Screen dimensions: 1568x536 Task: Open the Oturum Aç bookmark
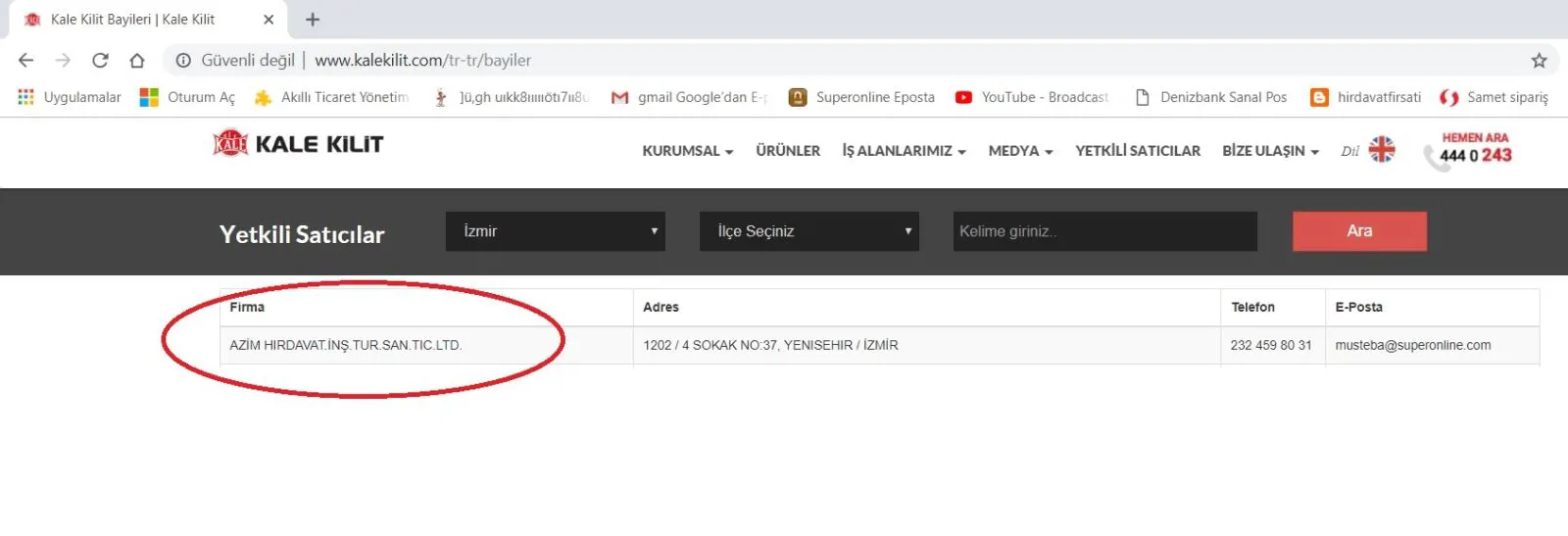(187, 97)
